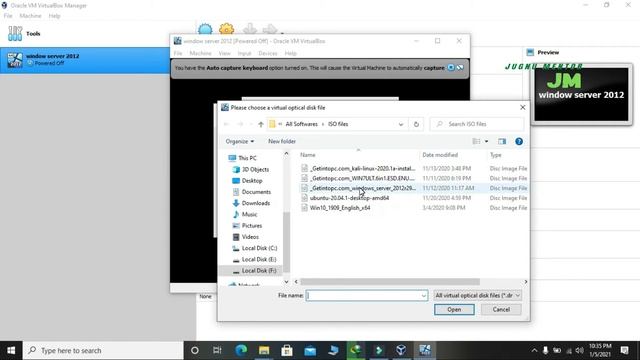Click the don't-show-again icon on notification bar
This screenshot has height=360, width=640.
(x=460, y=68)
